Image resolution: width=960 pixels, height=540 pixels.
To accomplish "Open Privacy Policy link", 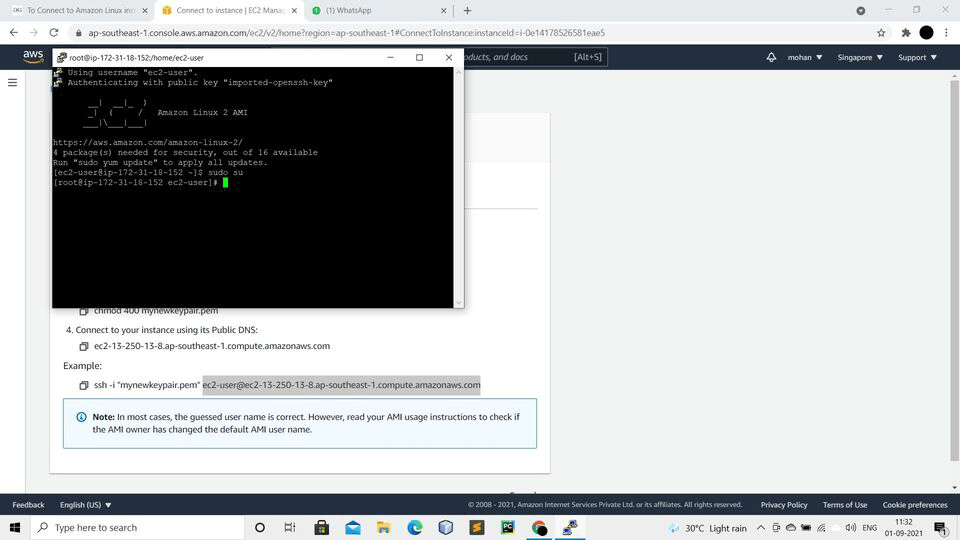I will pyautogui.click(x=784, y=505).
